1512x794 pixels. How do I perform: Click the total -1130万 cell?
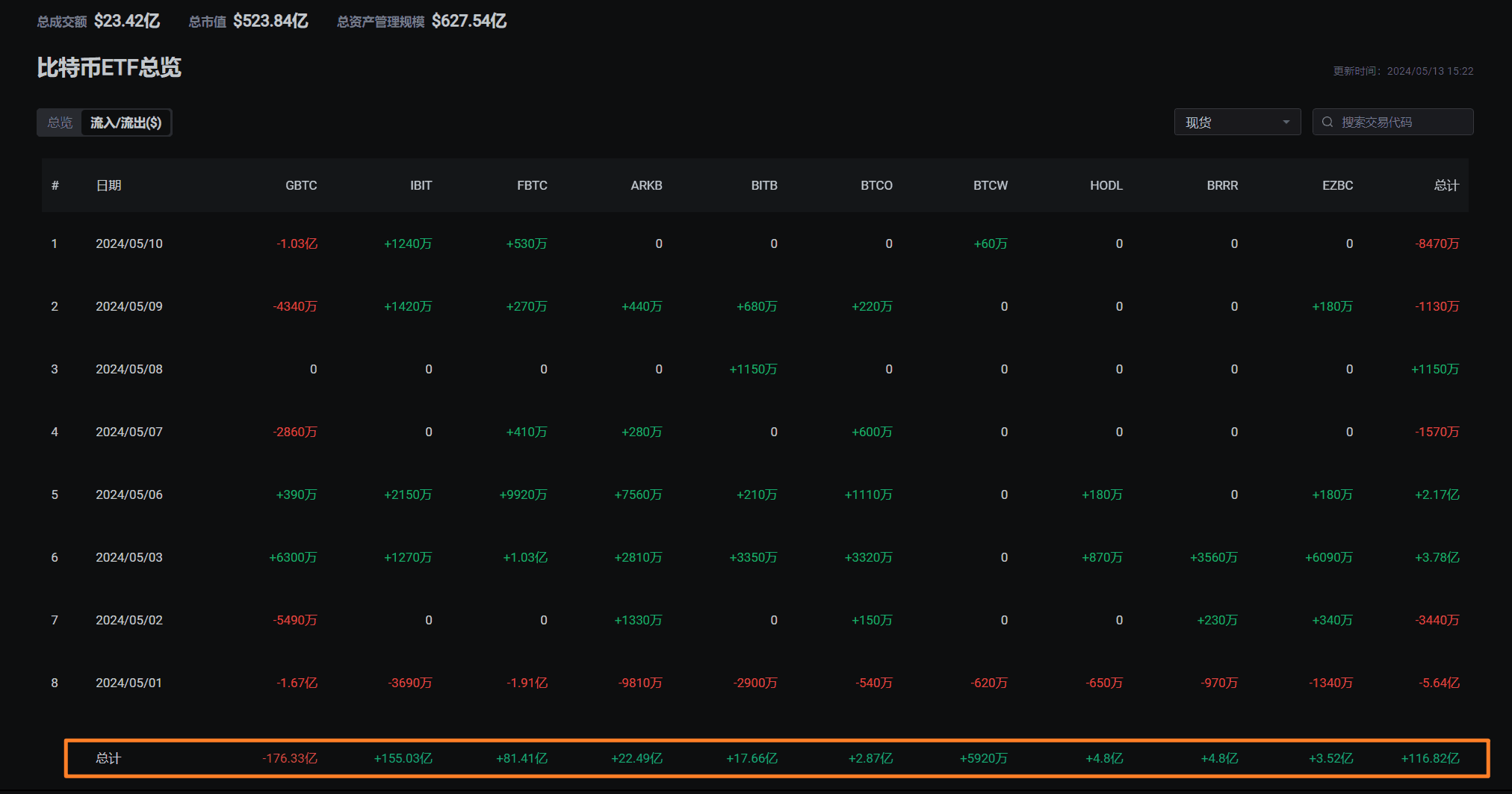coord(1437,306)
